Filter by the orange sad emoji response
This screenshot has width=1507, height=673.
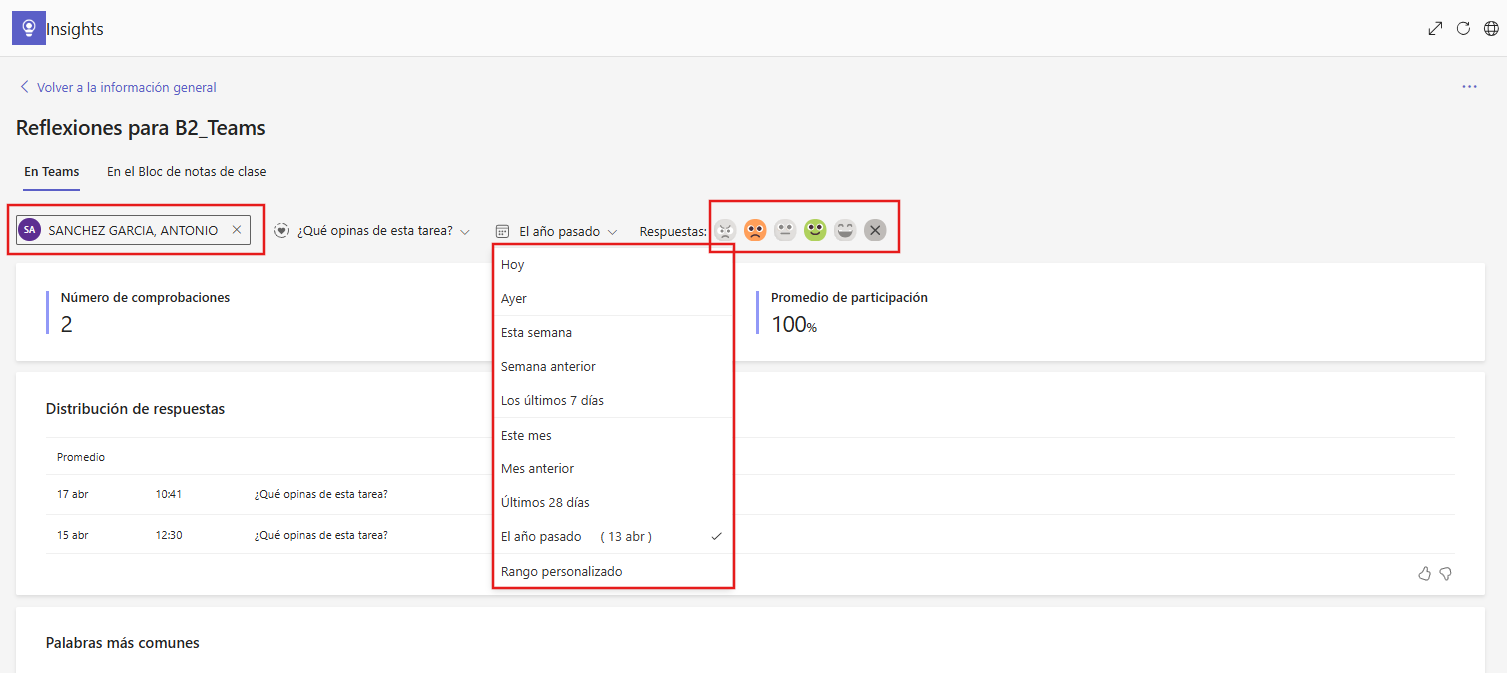(755, 230)
